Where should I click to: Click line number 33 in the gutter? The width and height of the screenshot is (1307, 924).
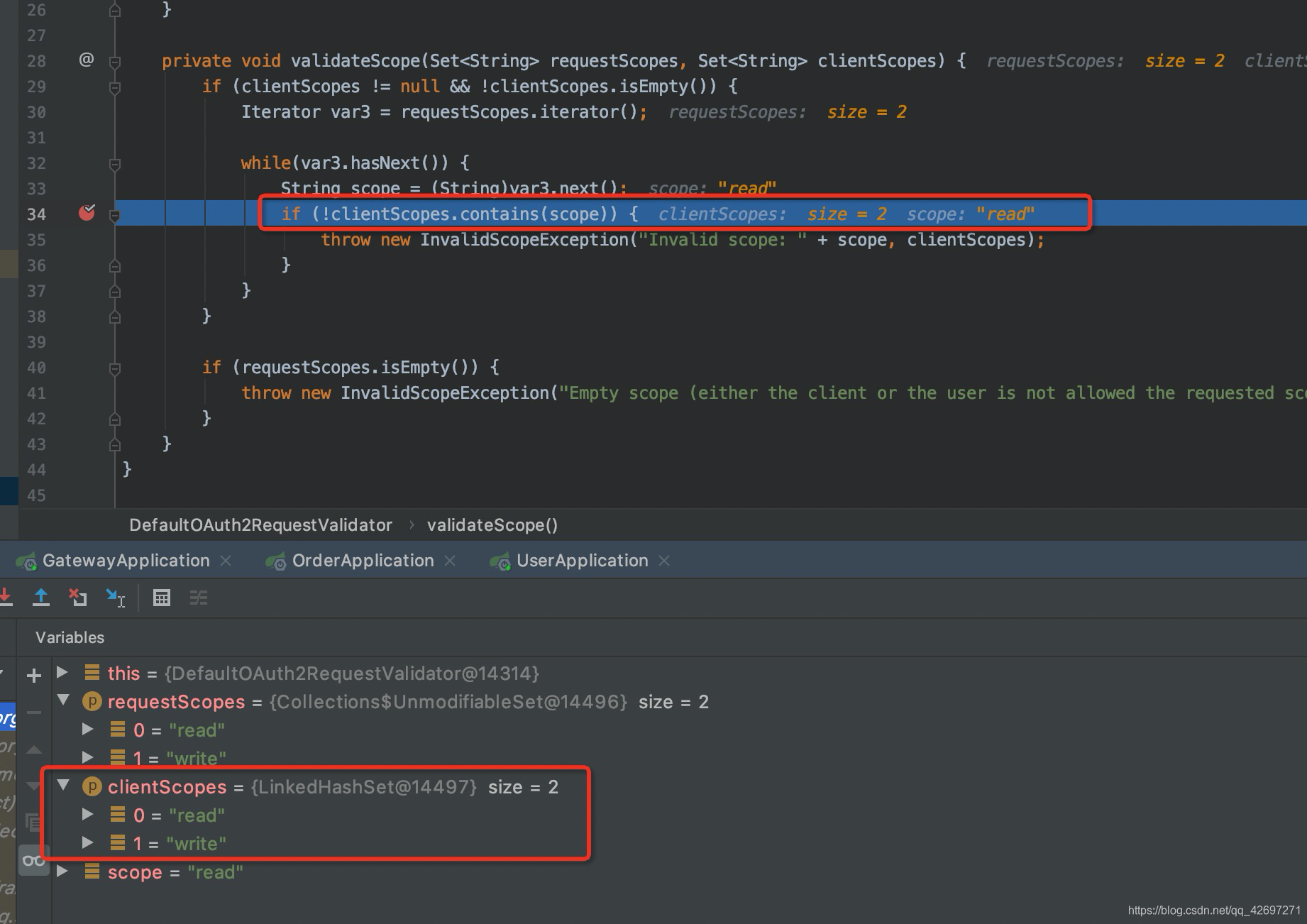coord(36,189)
